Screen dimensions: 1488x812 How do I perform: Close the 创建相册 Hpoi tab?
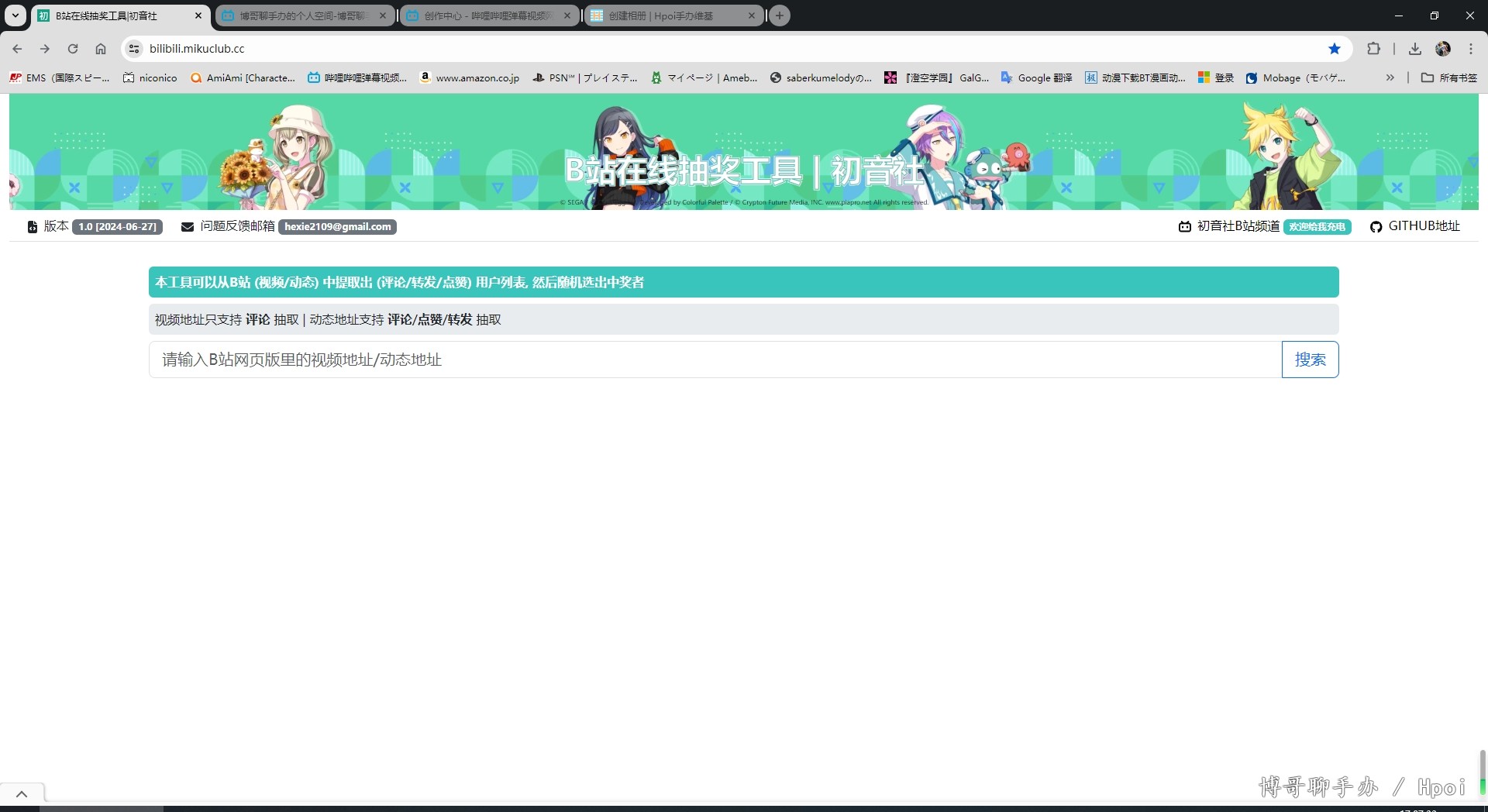point(752,15)
